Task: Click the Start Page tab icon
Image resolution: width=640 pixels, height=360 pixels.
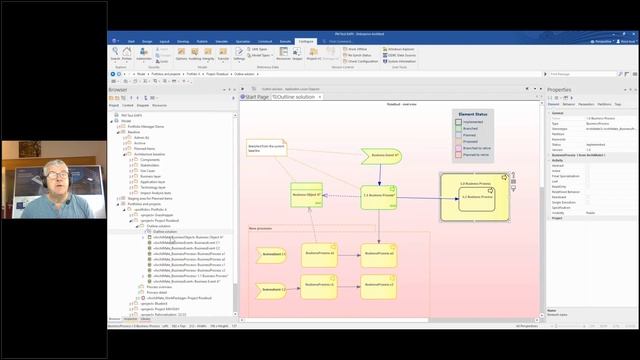Action: [x=242, y=97]
